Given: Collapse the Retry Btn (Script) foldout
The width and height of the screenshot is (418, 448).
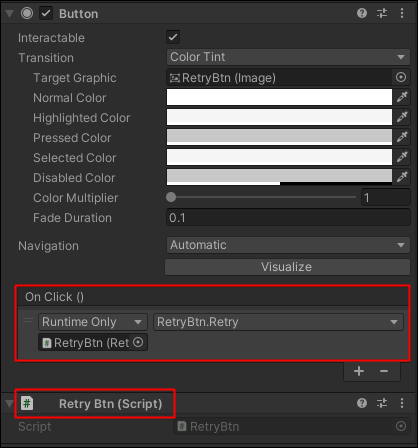Looking at the screenshot, I should coord(10,404).
